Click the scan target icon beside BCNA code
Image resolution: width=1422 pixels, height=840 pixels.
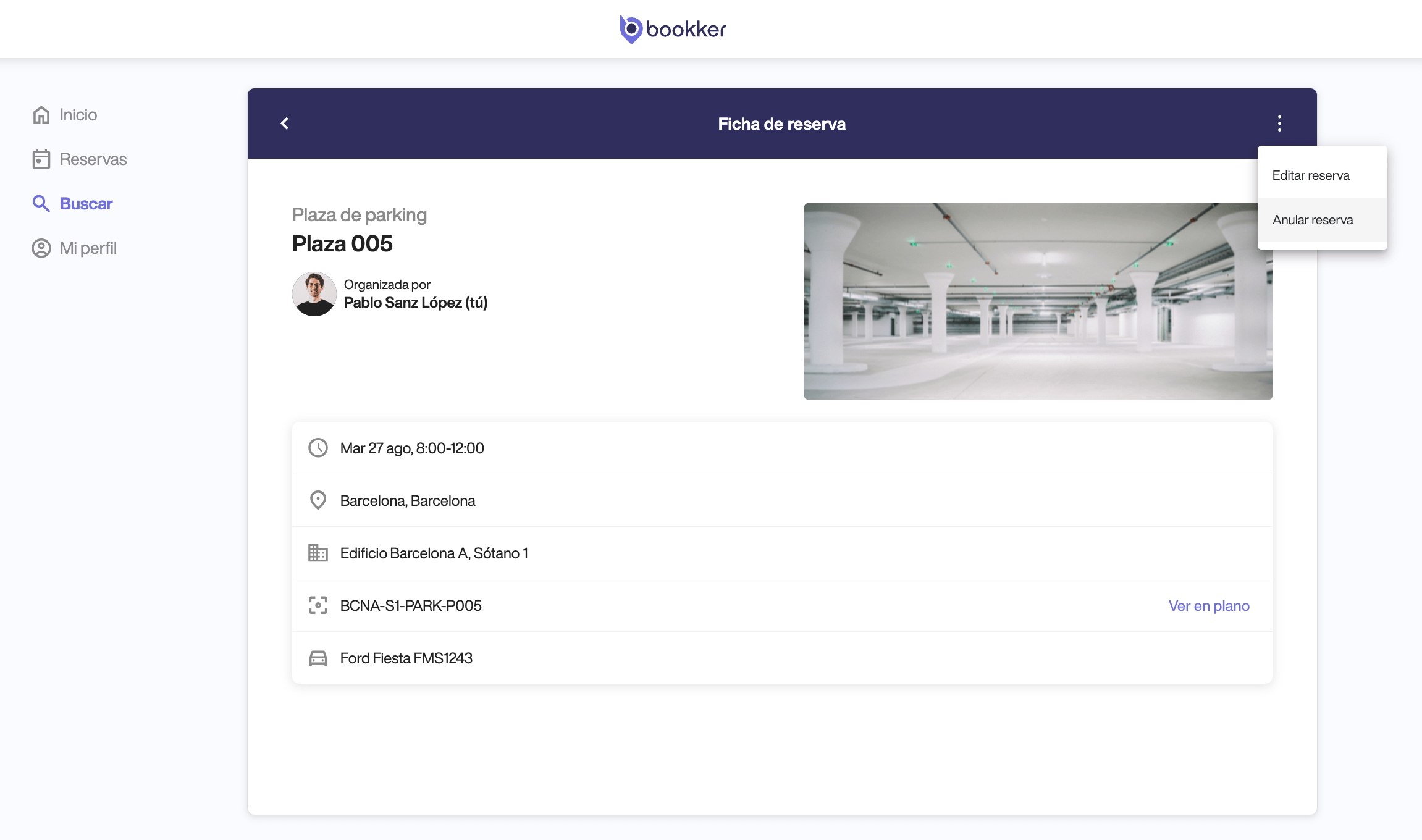[x=318, y=605]
